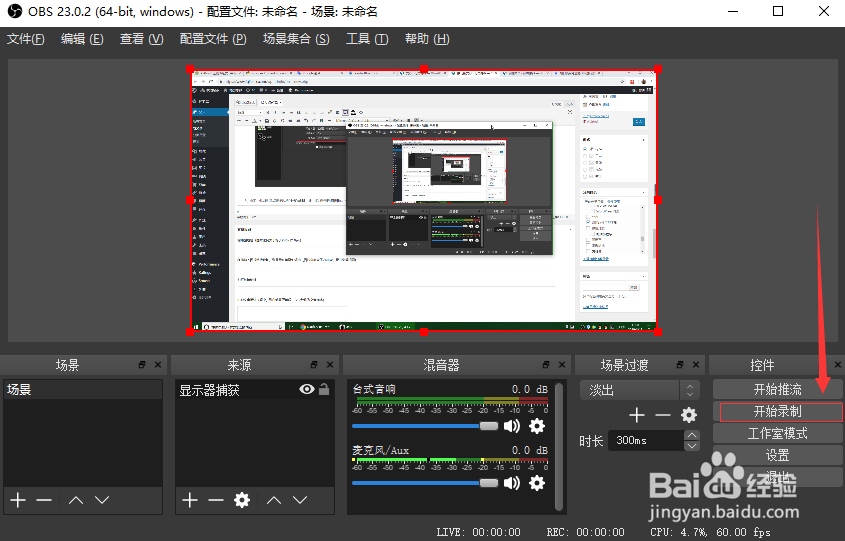
Task: Click 开始推流 button
Action: [778, 389]
